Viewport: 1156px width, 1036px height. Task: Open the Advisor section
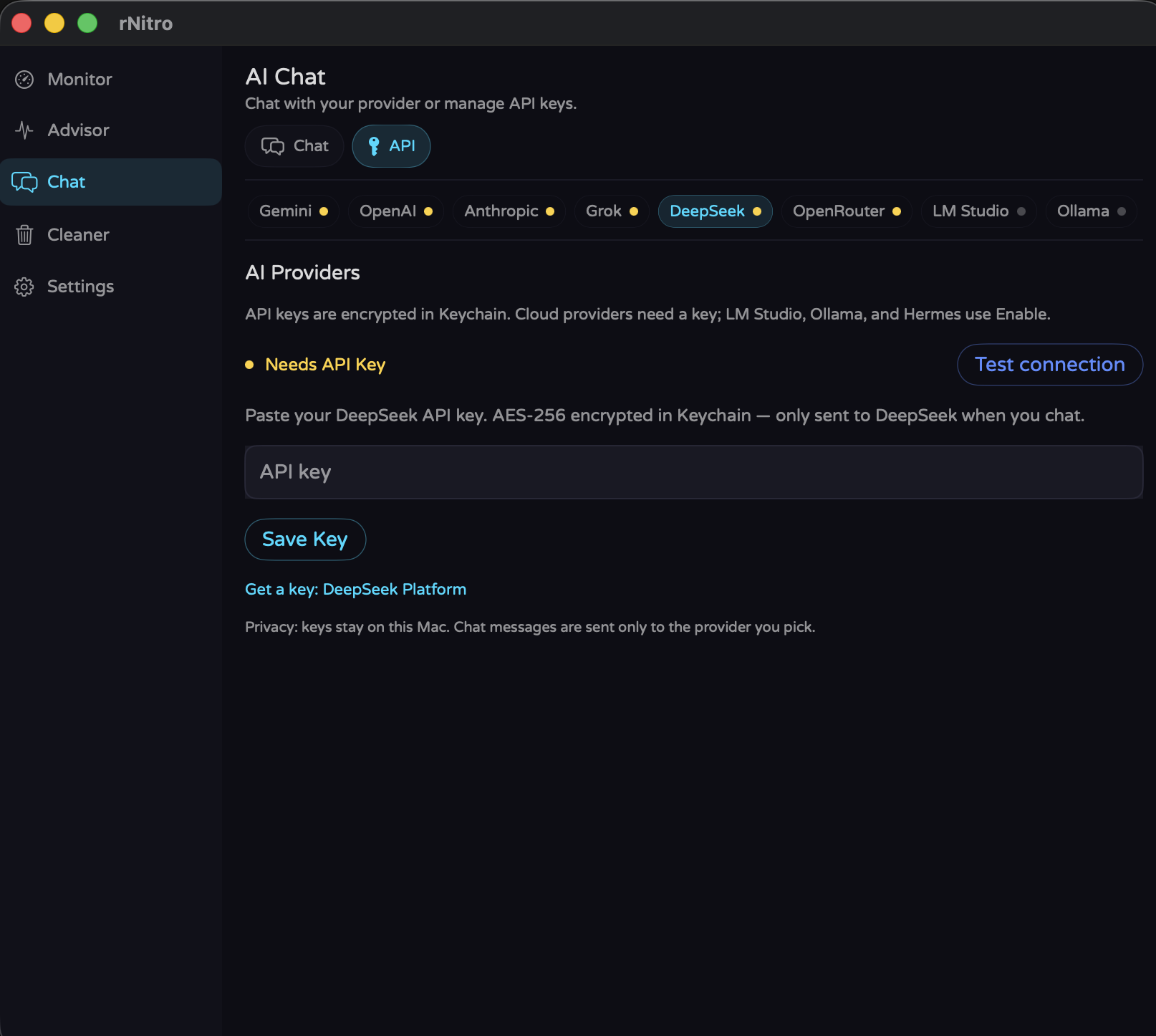111,130
